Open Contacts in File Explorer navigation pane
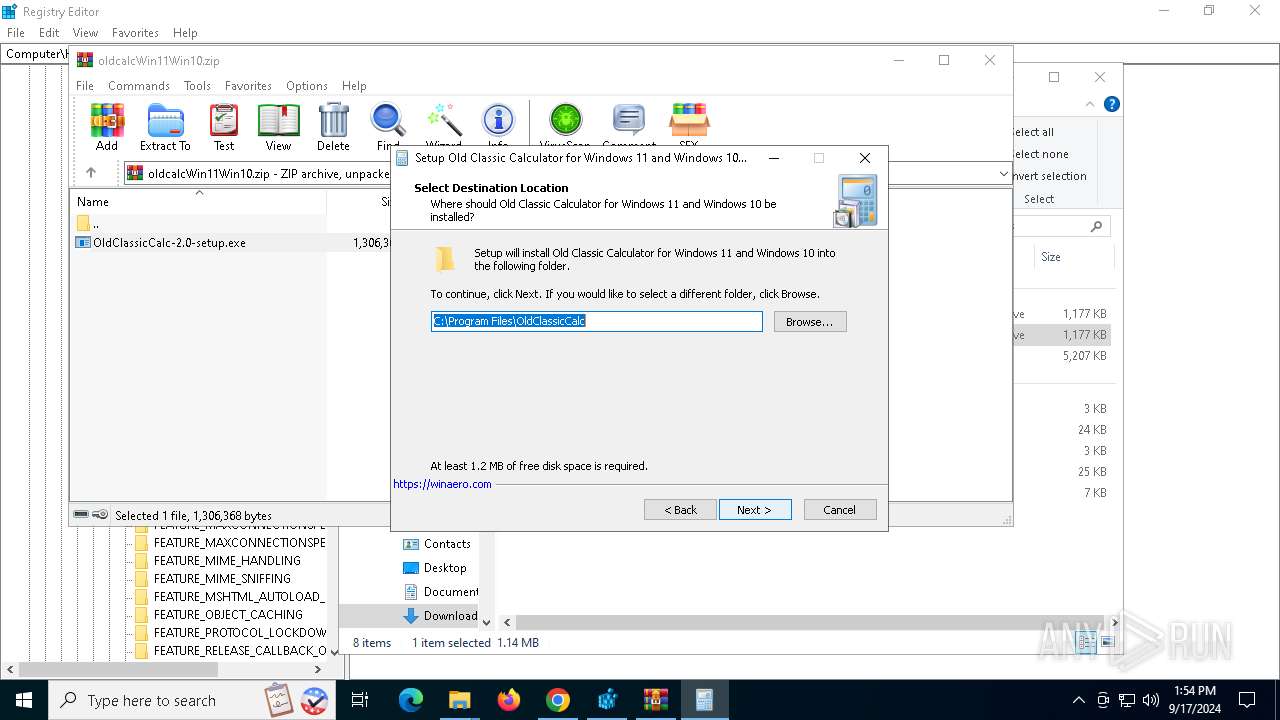This screenshot has height=720, width=1280. click(447, 544)
